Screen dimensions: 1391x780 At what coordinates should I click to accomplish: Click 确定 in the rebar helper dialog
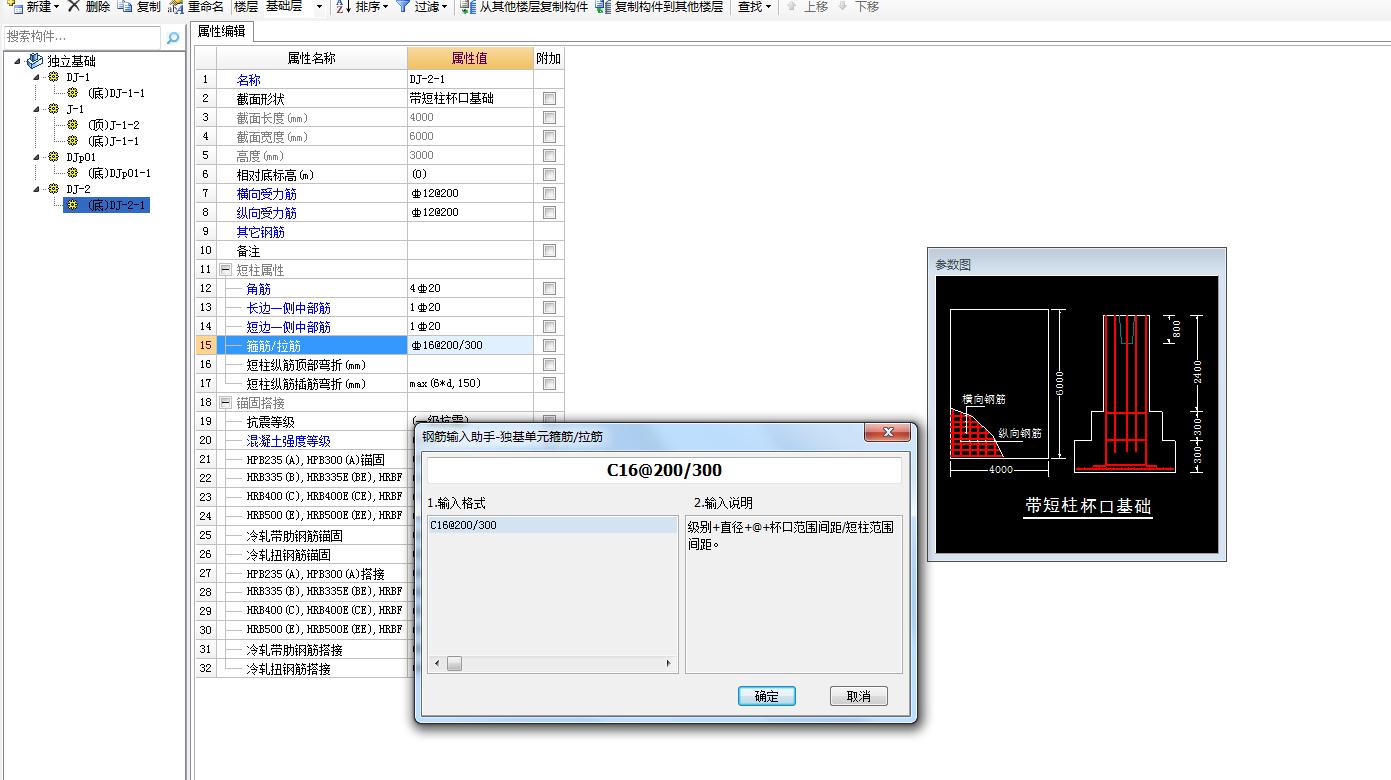[x=766, y=696]
